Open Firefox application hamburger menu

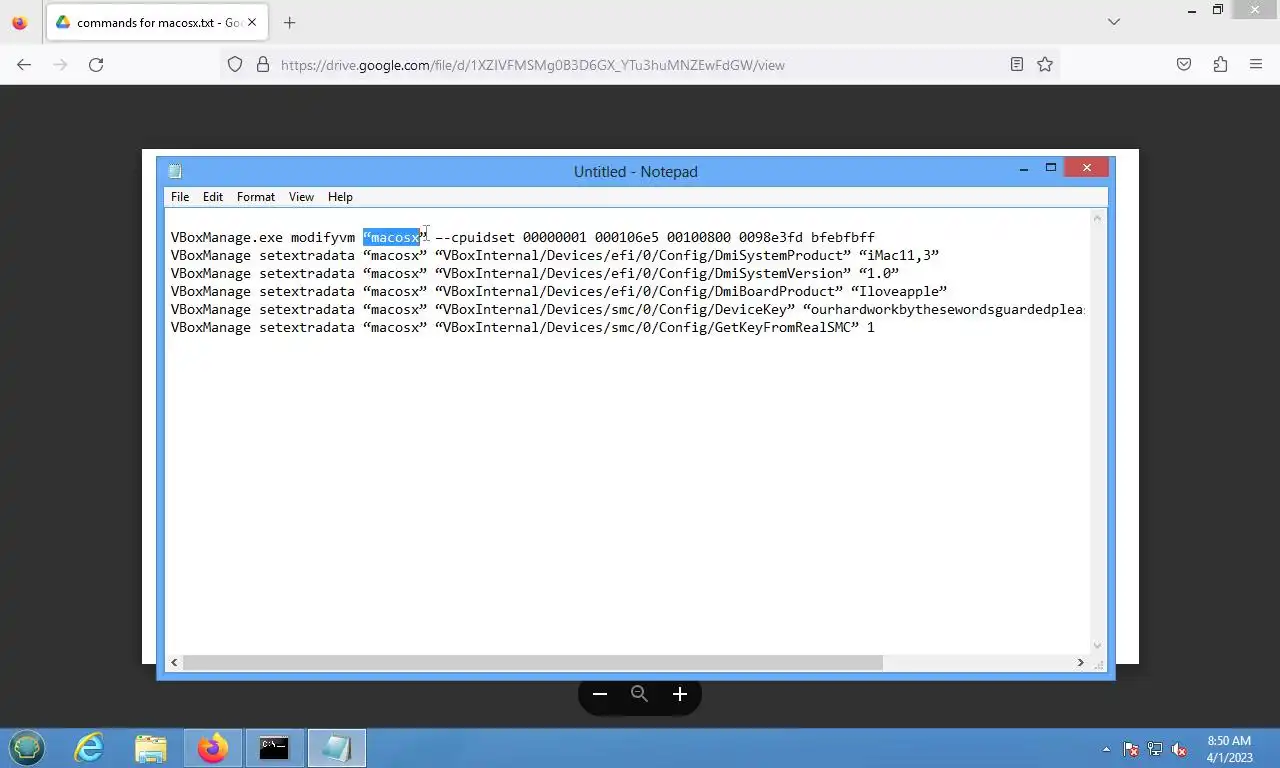click(x=1256, y=65)
